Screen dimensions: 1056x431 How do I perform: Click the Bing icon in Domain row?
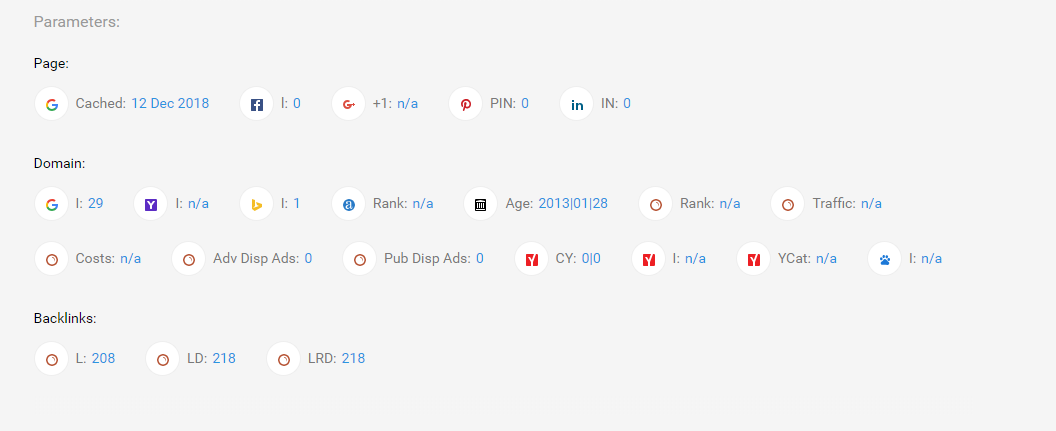point(257,204)
